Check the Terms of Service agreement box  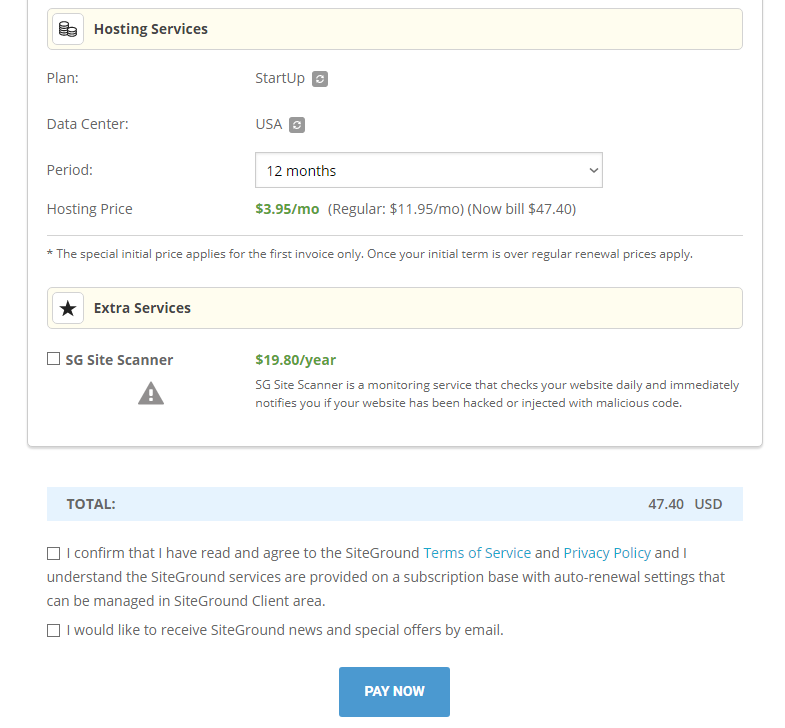click(53, 553)
